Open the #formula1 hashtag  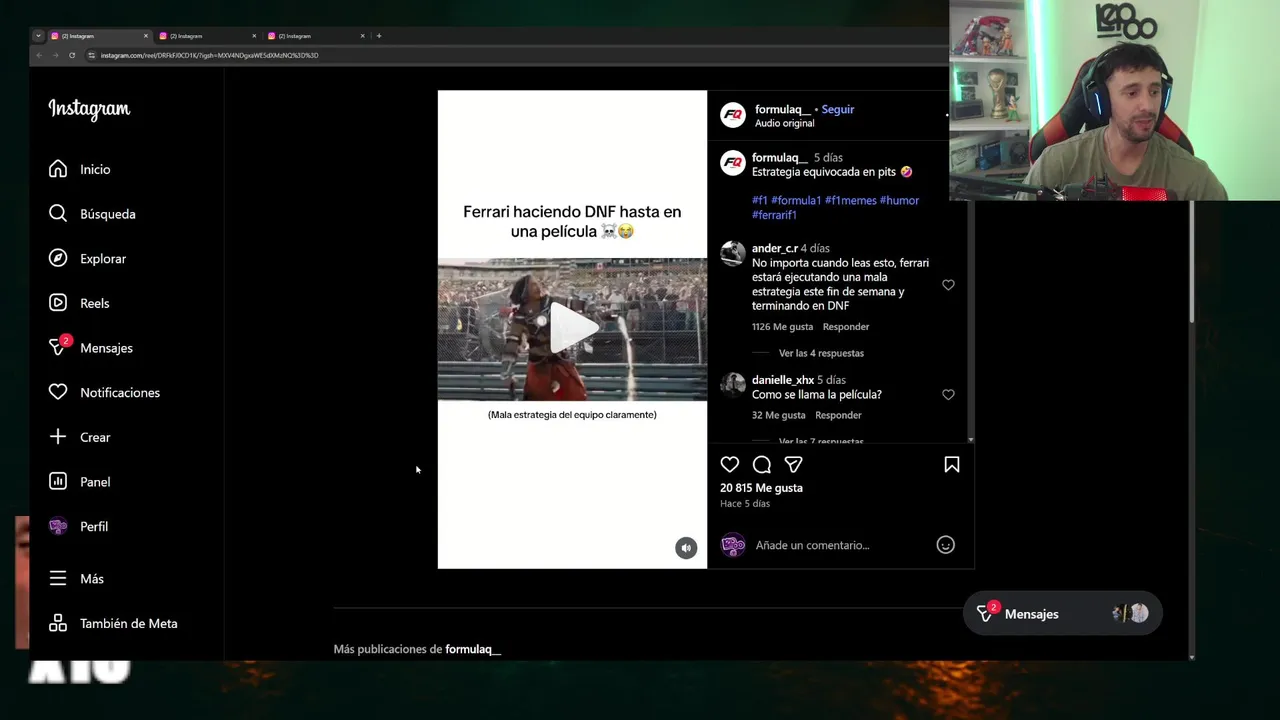pyautogui.click(x=796, y=200)
